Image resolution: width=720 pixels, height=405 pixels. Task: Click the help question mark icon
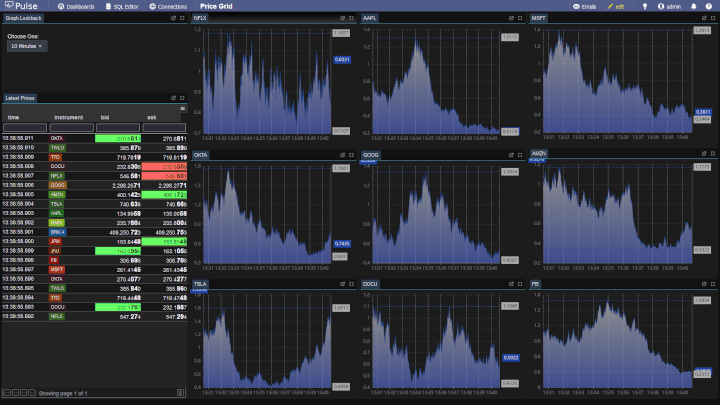tap(708, 6)
